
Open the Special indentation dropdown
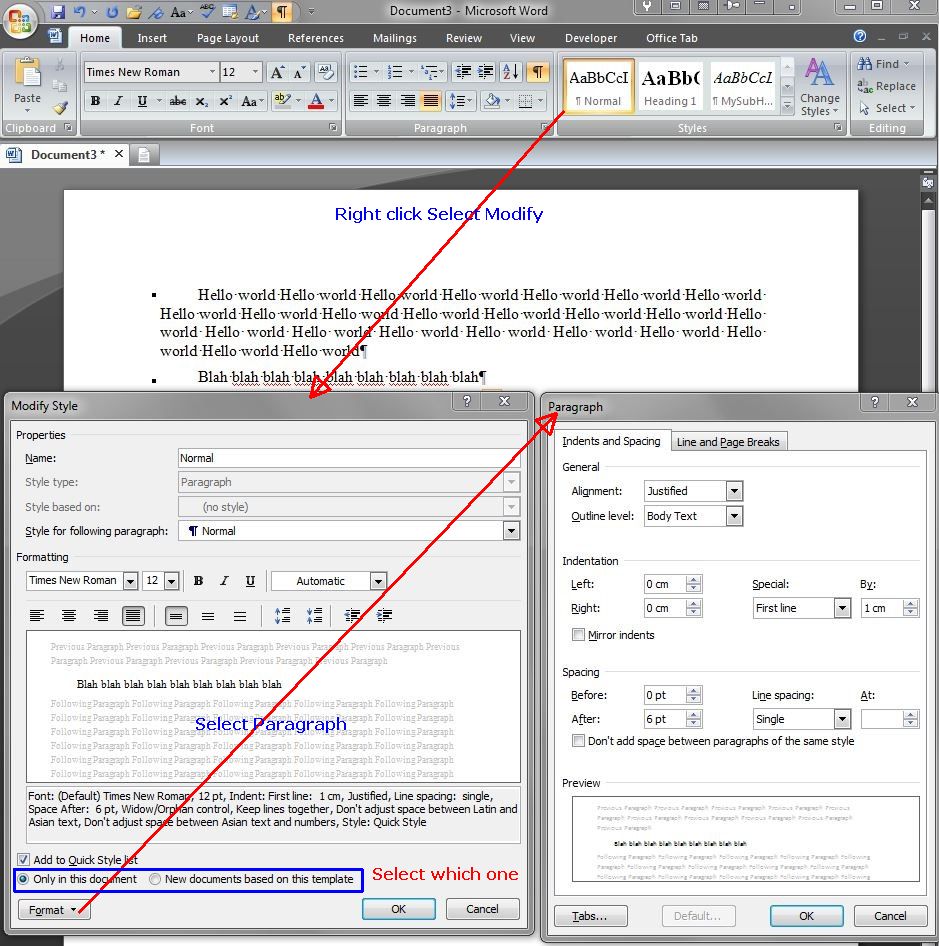click(x=842, y=608)
